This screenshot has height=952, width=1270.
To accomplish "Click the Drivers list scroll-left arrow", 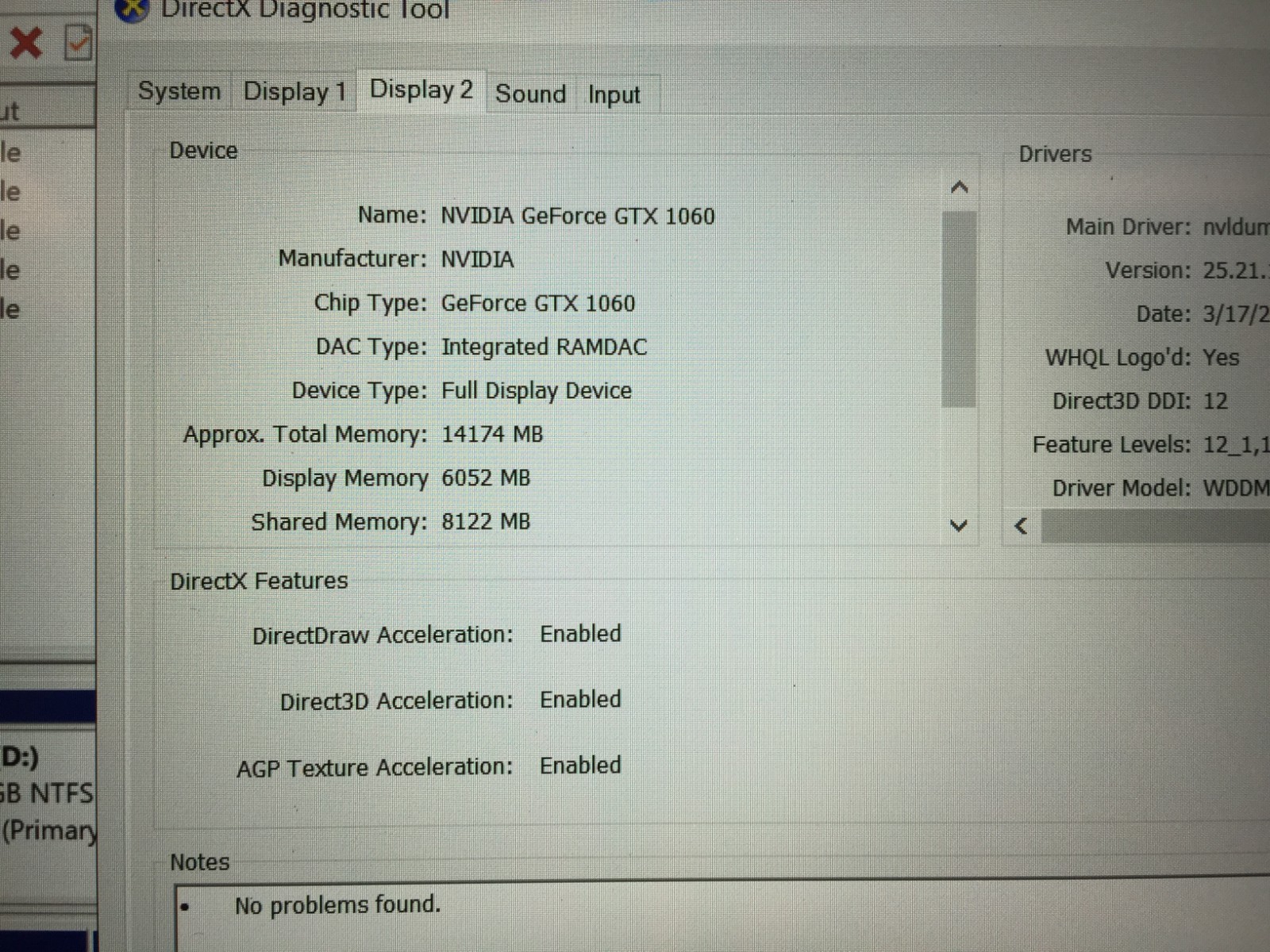I will tap(1022, 526).
